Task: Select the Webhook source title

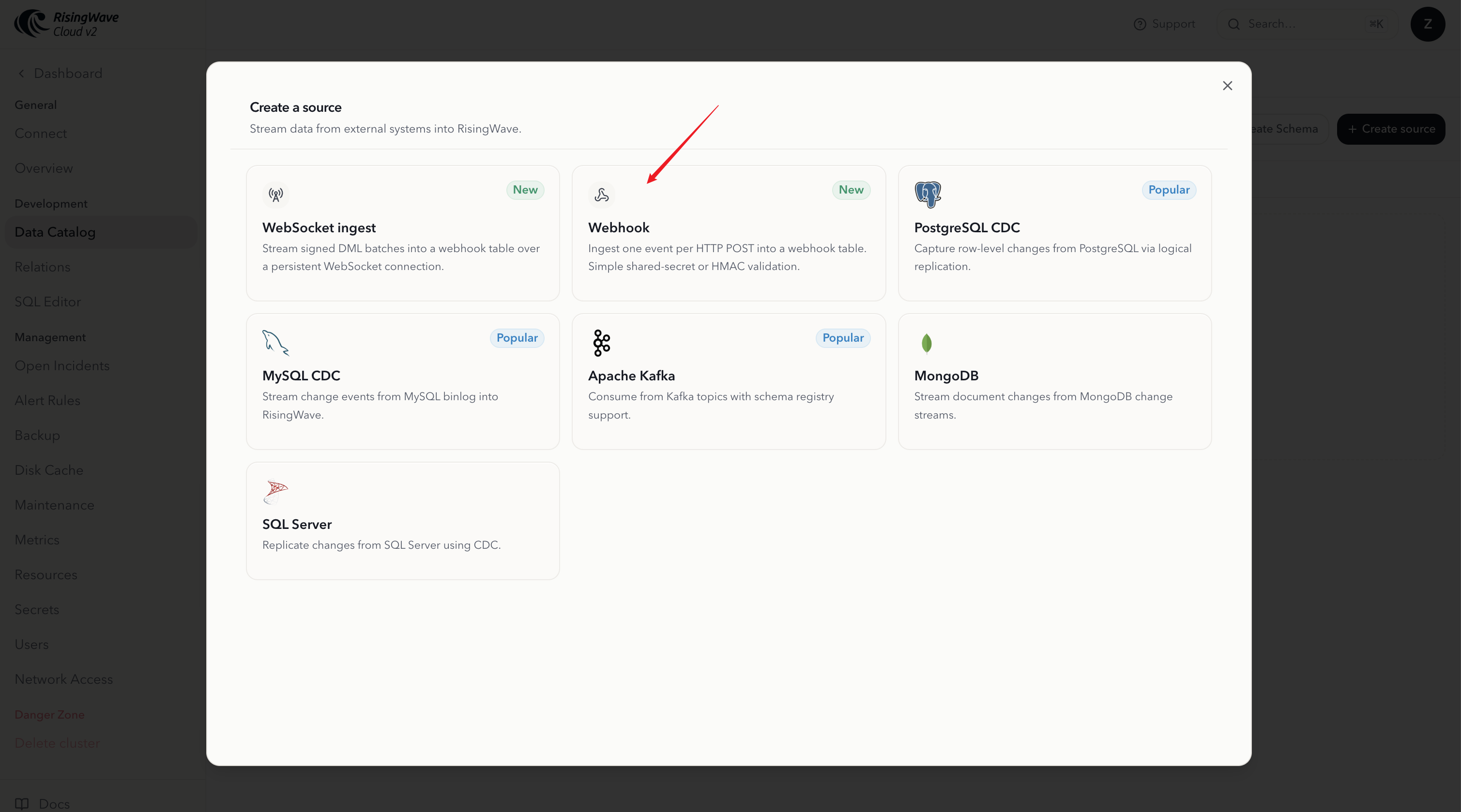Action: [619, 227]
